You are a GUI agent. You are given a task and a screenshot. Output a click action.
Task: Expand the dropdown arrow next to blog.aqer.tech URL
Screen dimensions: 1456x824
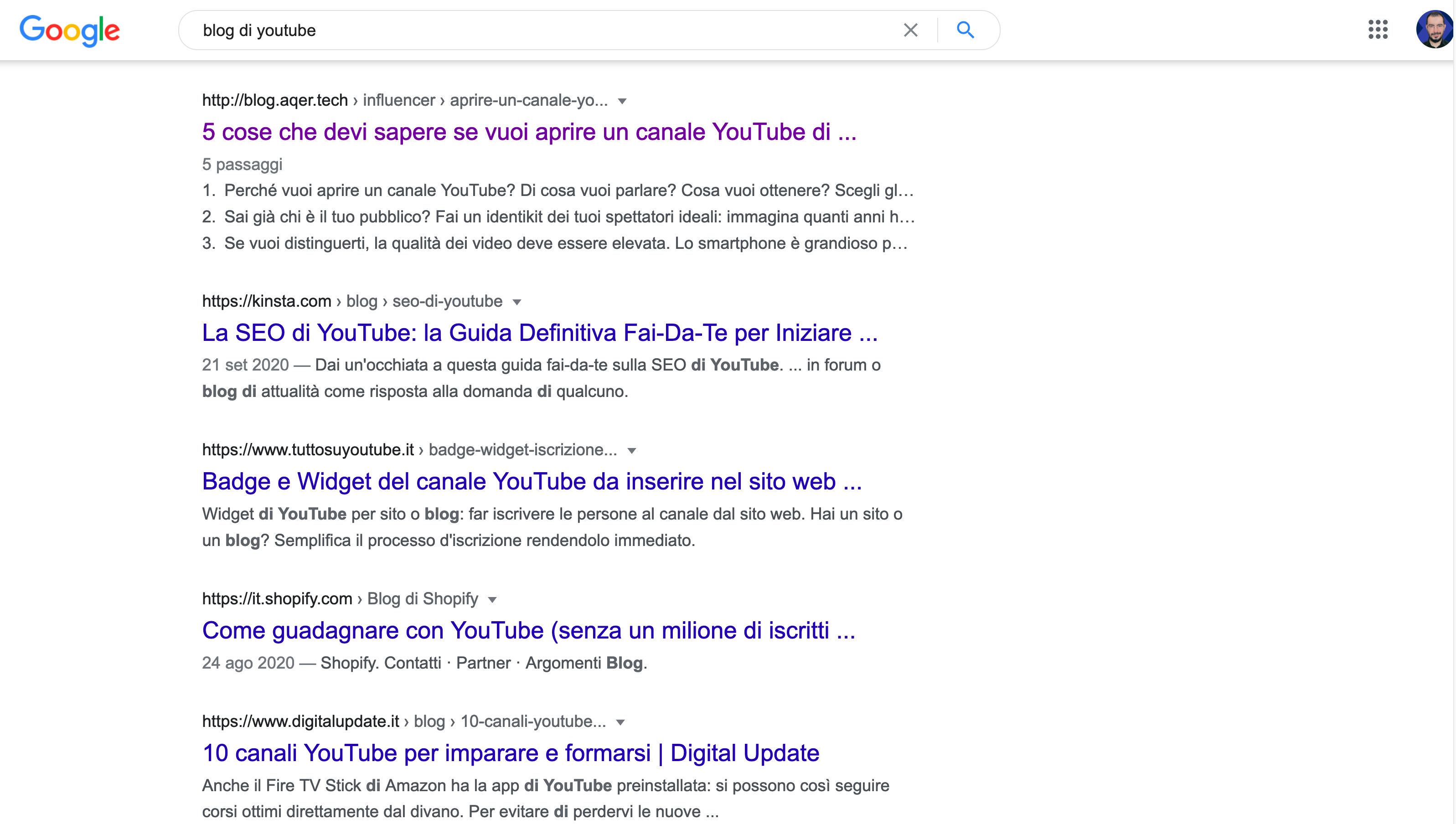(622, 101)
